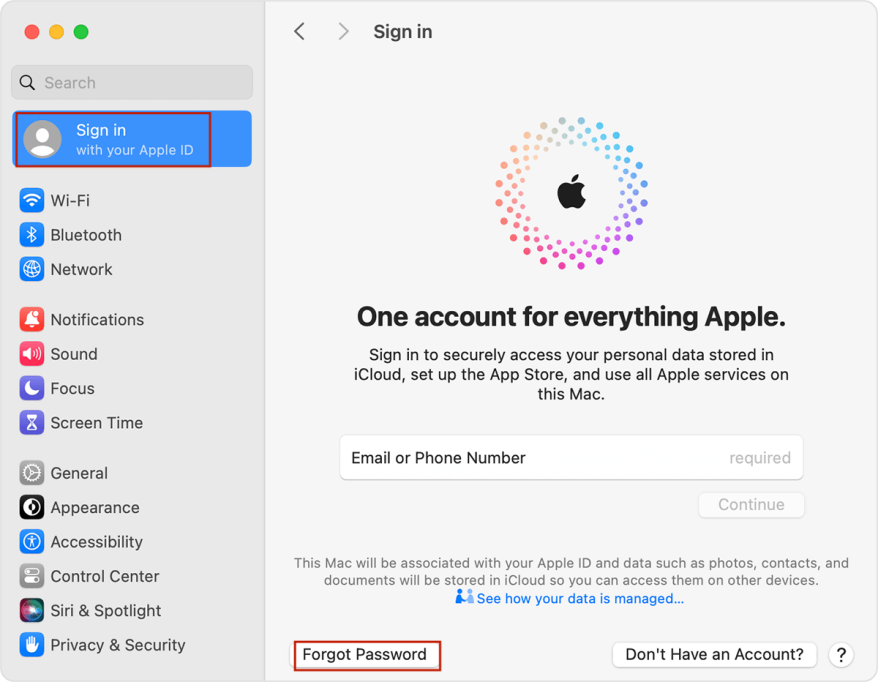This screenshot has width=878, height=682.
Task: Select the Network globe icon
Action: (32, 269)
